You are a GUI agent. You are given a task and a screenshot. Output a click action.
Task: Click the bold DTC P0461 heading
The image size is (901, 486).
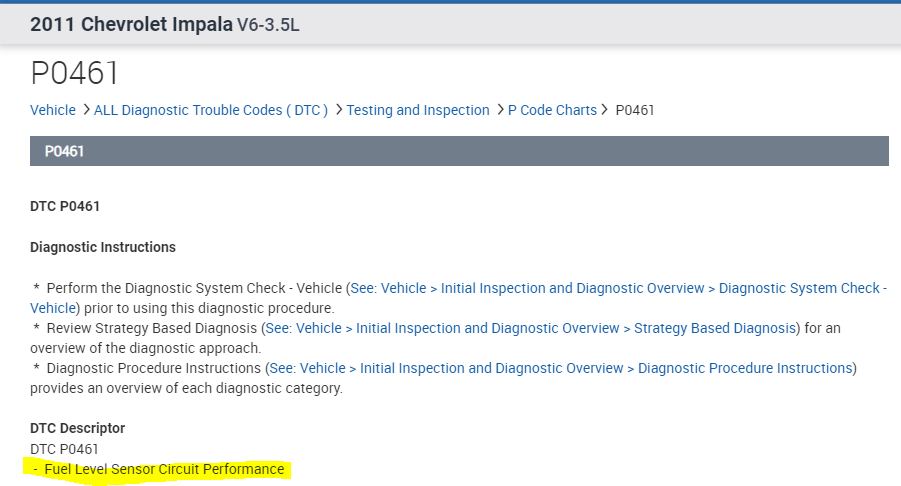point(65,207)
